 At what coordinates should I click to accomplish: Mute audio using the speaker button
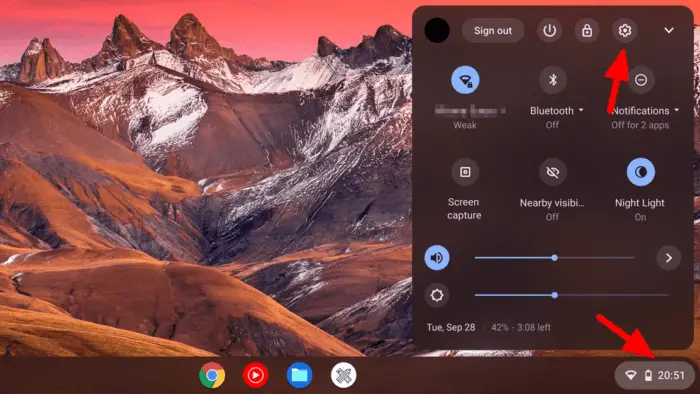437,257
